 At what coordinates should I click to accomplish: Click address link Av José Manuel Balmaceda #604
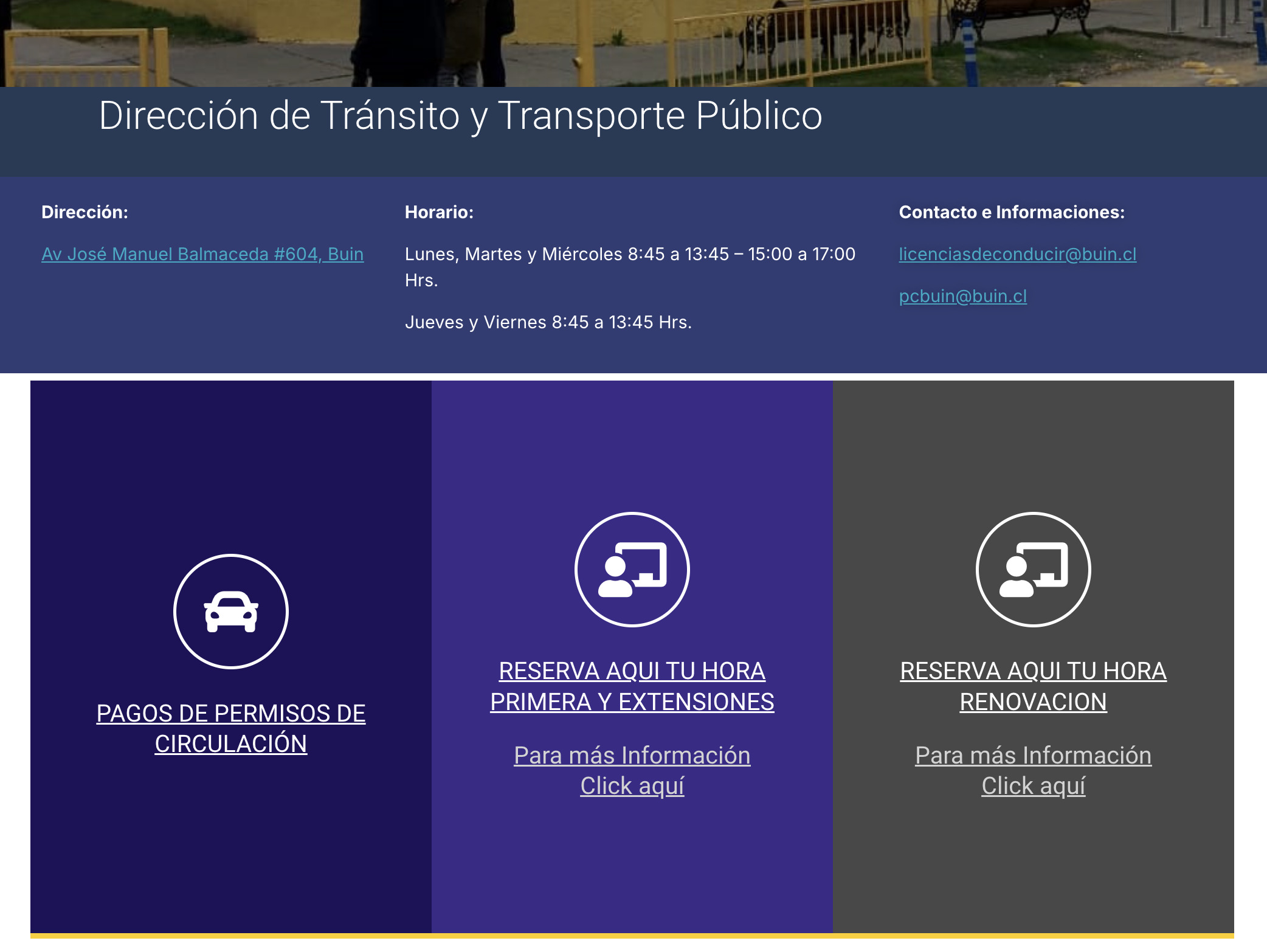click(202, 255)
